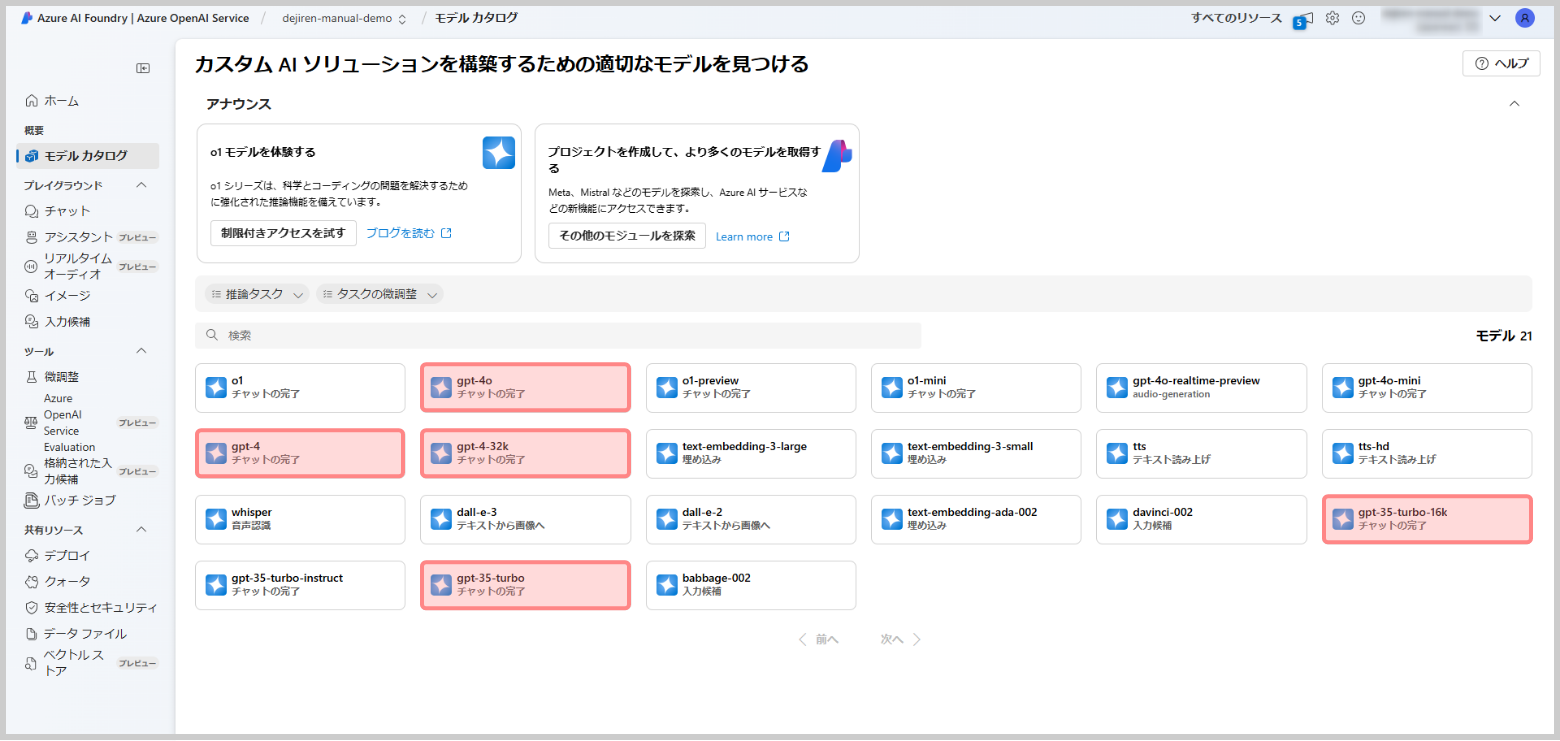
Task: Click the o1 model card icon
Action: 216,387
